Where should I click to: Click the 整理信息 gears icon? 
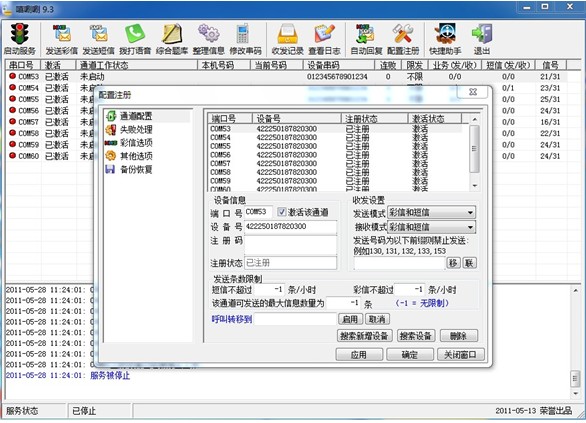209,34
